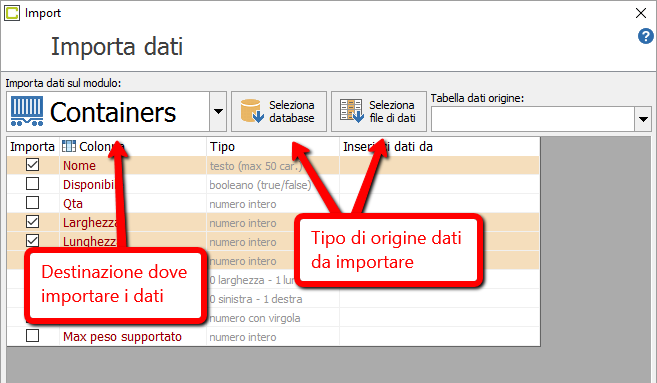Image resolution: width=657 pixels, height=383 pixels.
Task: Click the '0 sinistra - 1 destra' type cell
Action: (273, 299)
